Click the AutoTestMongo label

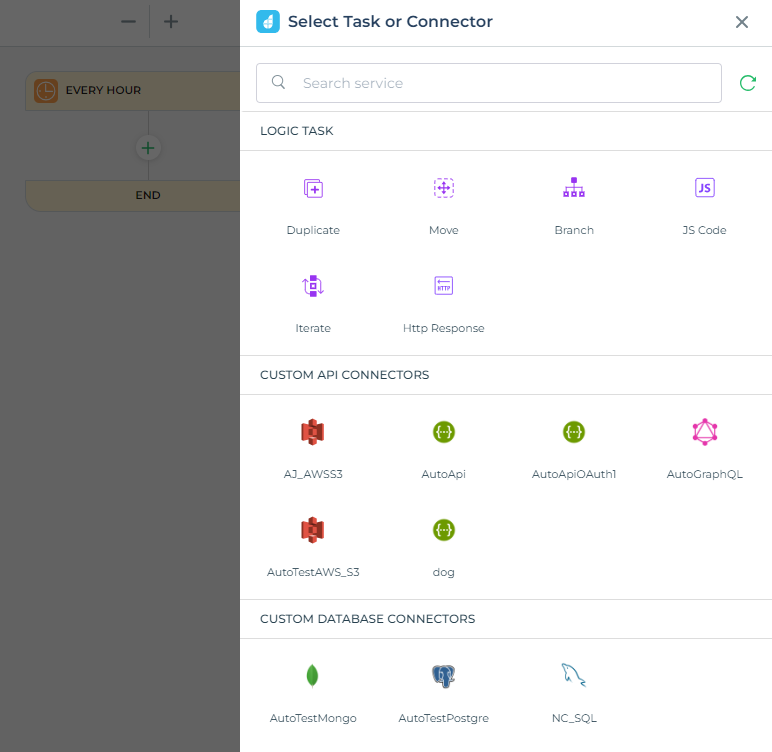[313, 718]
